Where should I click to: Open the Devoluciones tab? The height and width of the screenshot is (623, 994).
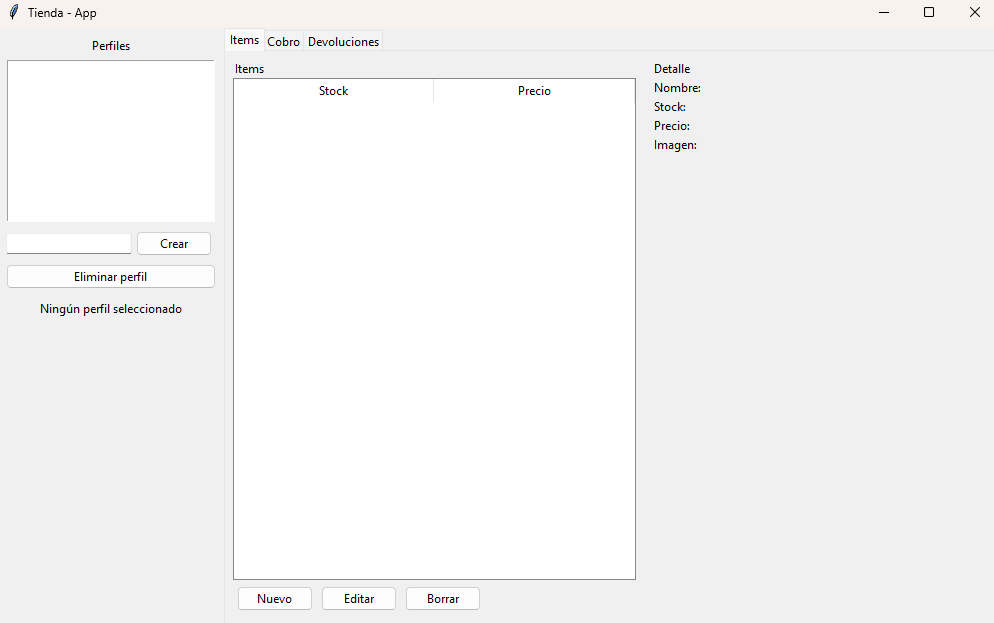click(343, 42)
